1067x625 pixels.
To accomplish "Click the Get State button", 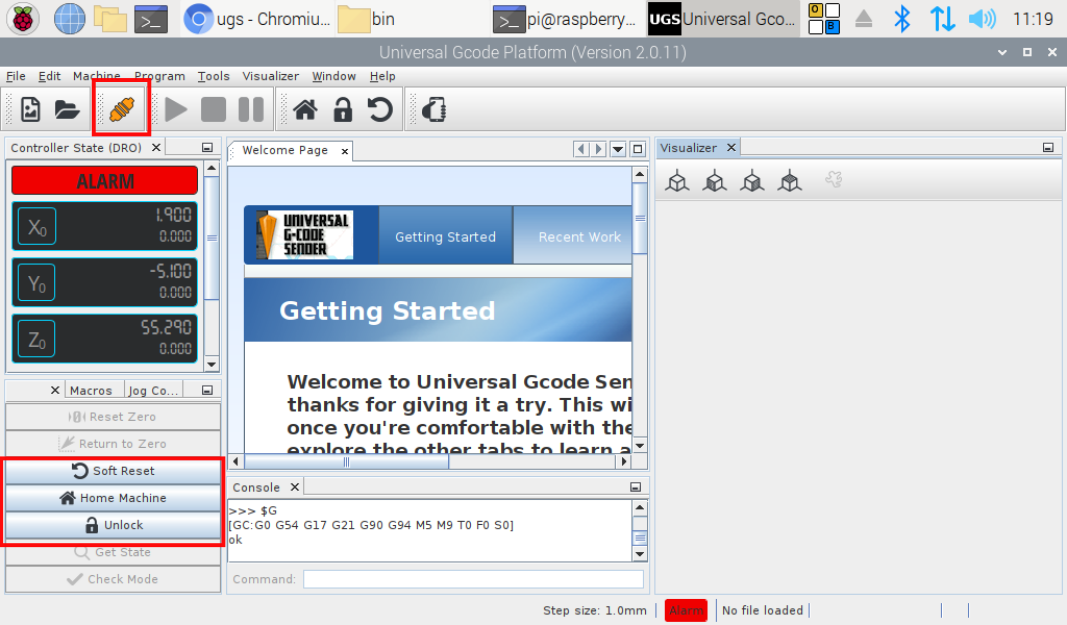I will pos(113,552).
